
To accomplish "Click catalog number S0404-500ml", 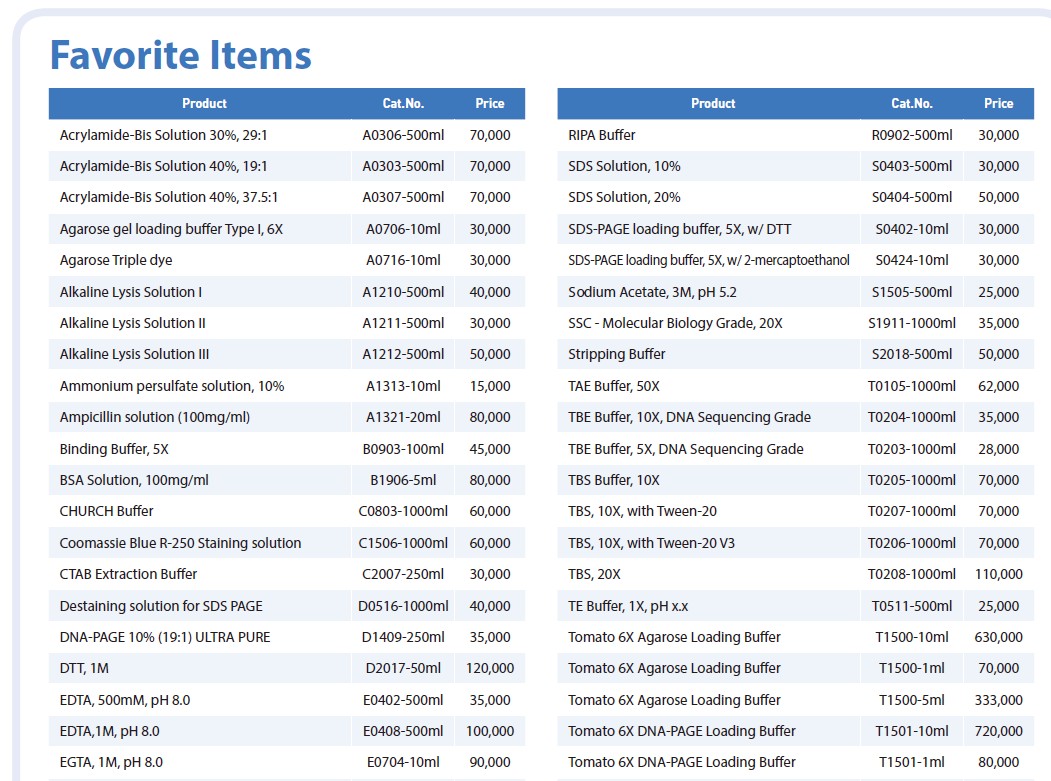I will point(912,197).
